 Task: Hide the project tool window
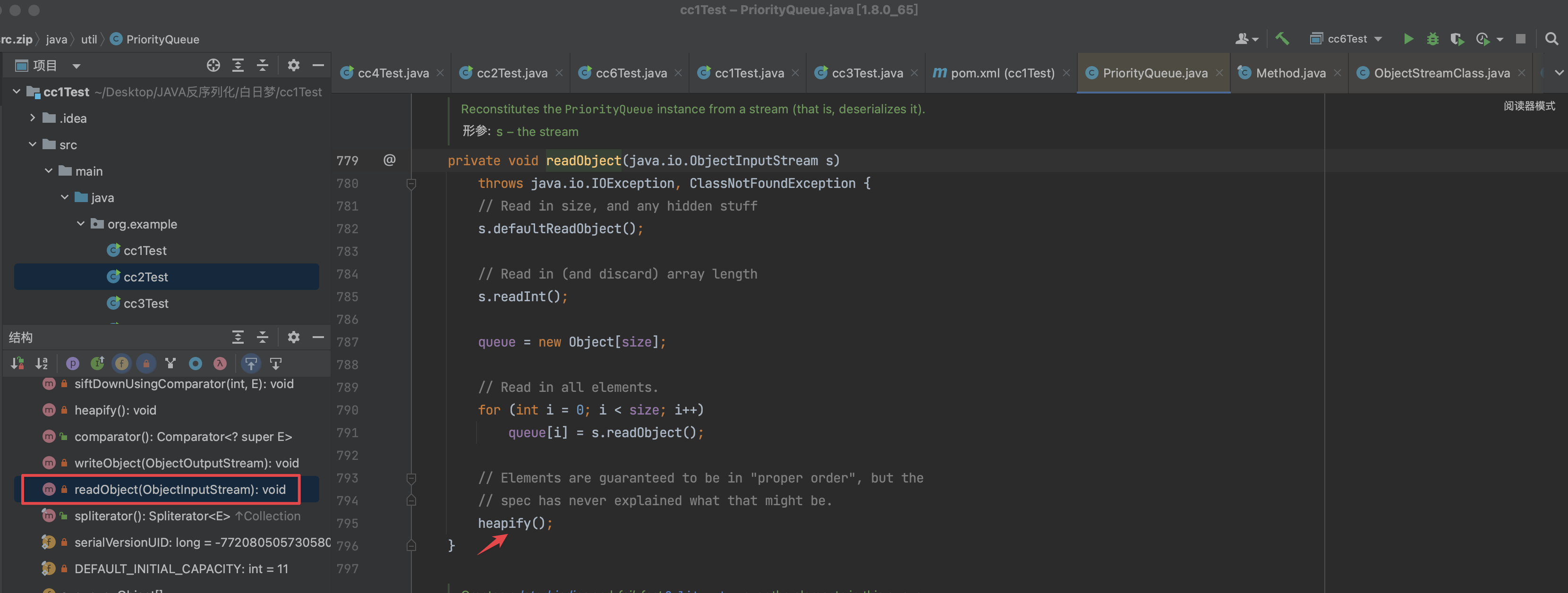click(318, 65)
